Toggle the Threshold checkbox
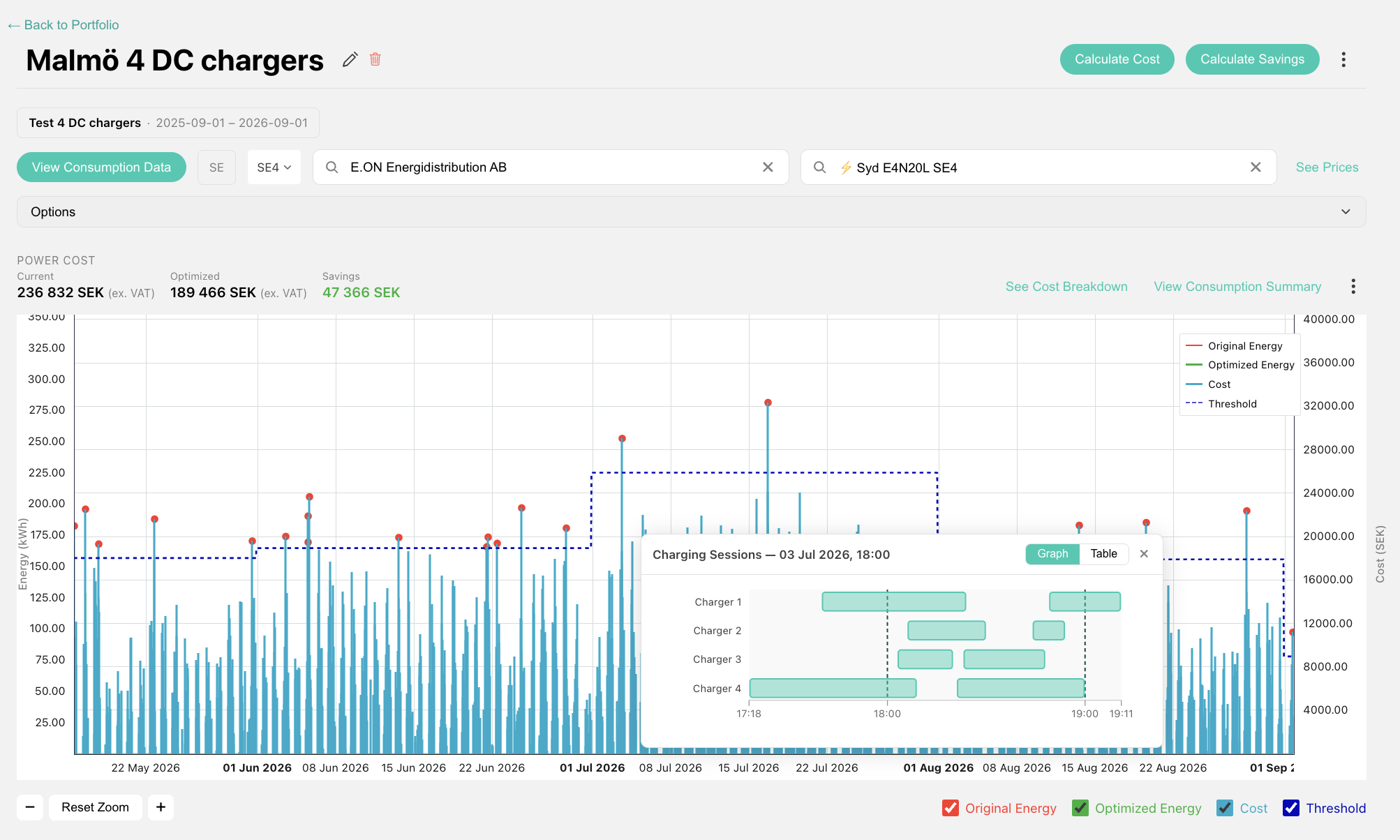This screenshot has height=840, width=1400. click(x=1290, y=808)
